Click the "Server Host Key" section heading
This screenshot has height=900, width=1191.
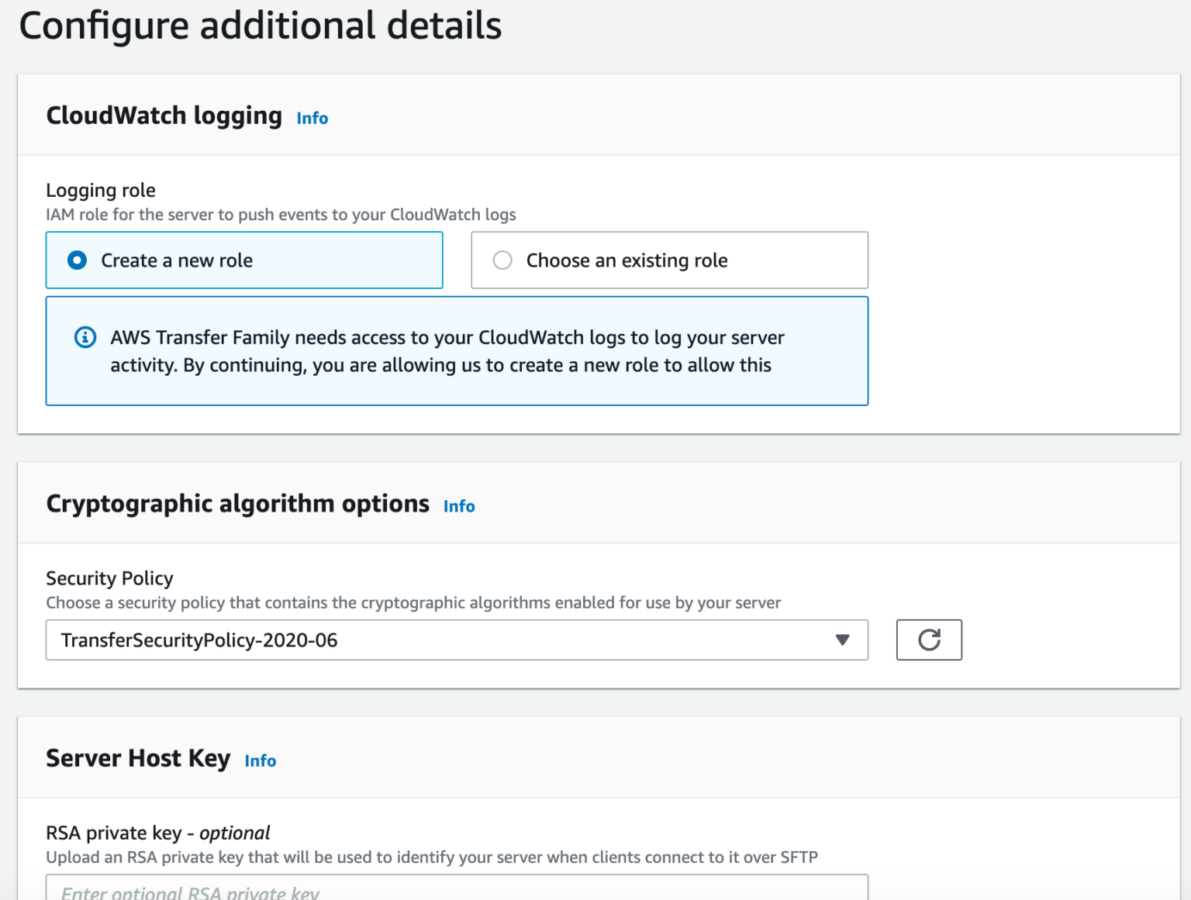138,759
